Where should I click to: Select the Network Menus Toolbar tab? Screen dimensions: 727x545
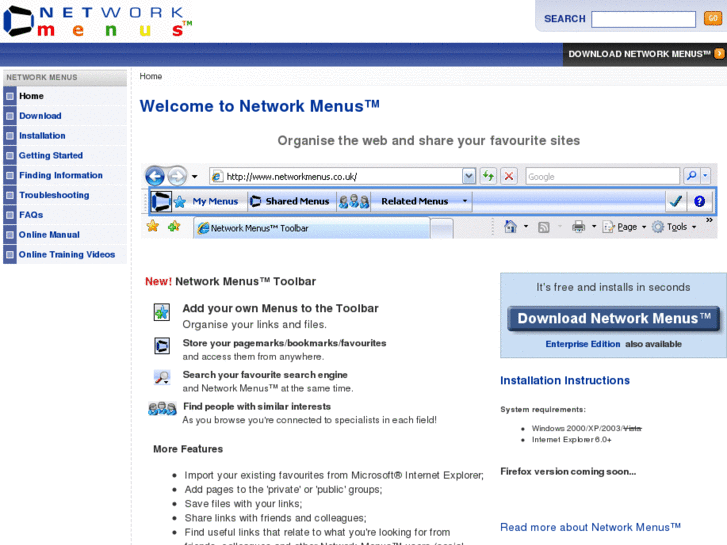click(311, 228)
